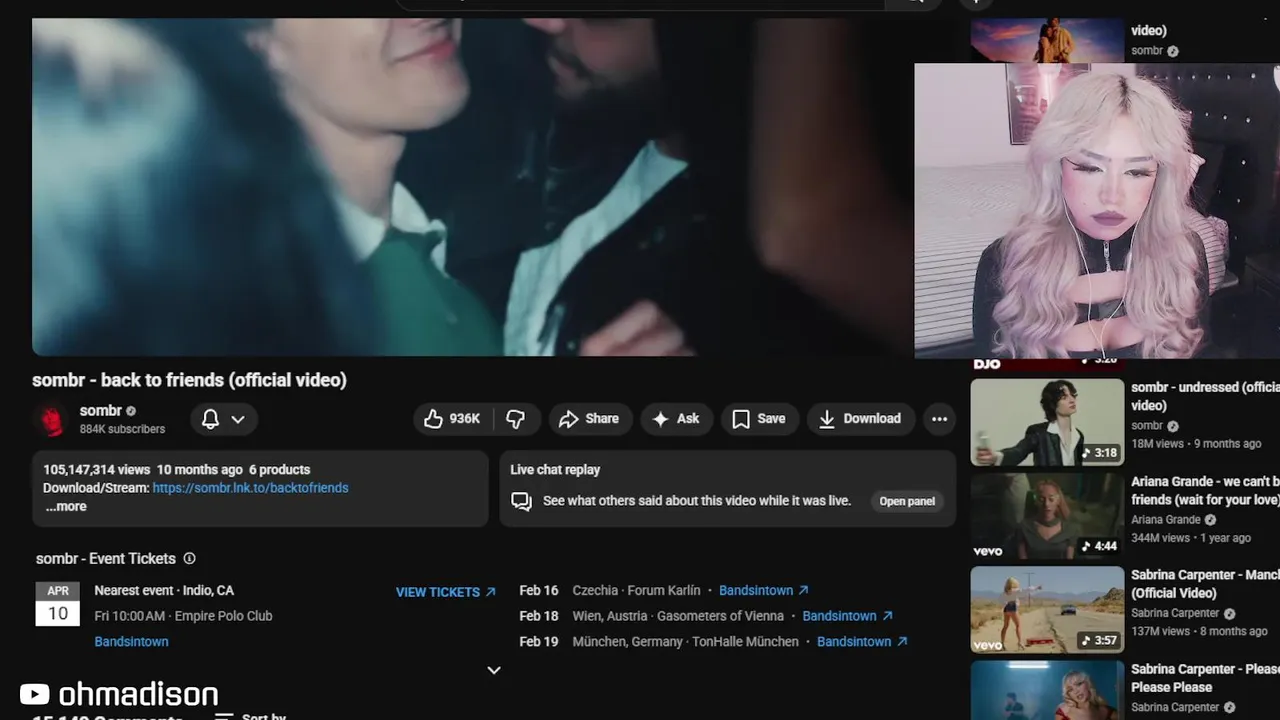Open the Ariana Grande channel name
The width and height of the screenshot is (1280, 720).
click(x=1166, y=520)
